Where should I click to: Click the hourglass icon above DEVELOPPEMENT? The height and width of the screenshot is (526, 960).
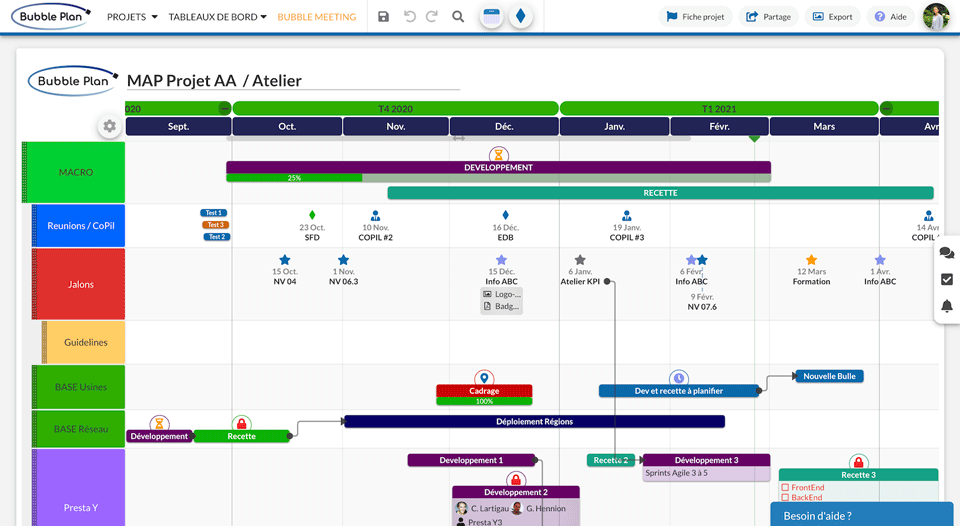pyautogui.click(x=498, y=154)
